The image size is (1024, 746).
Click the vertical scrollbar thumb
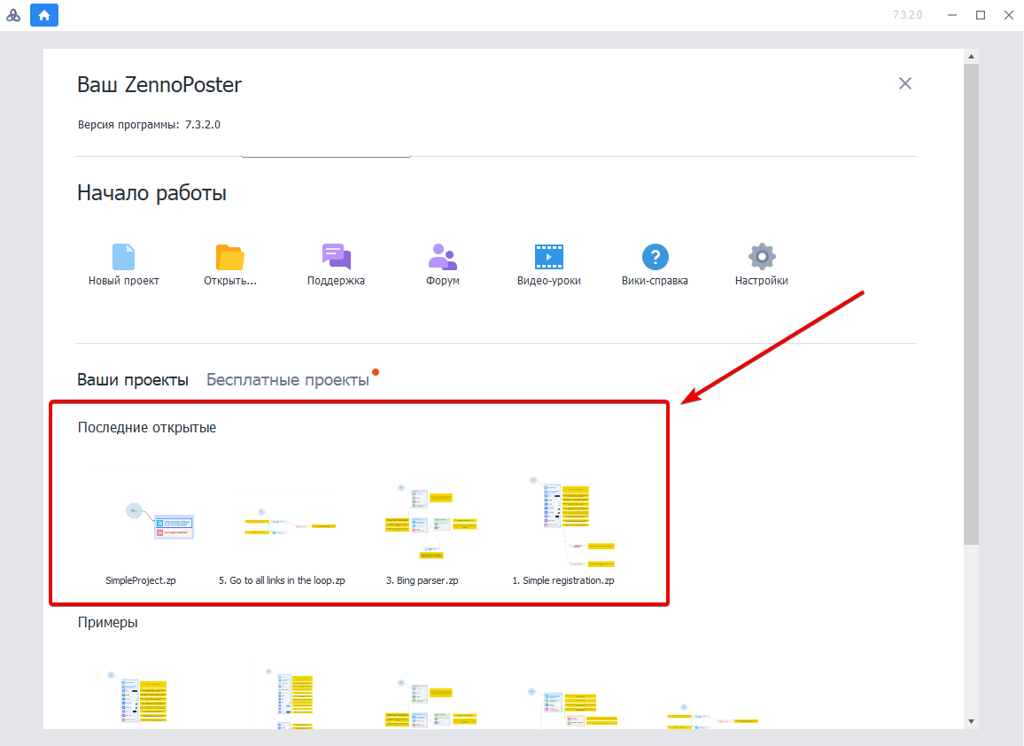pos(970,300)
